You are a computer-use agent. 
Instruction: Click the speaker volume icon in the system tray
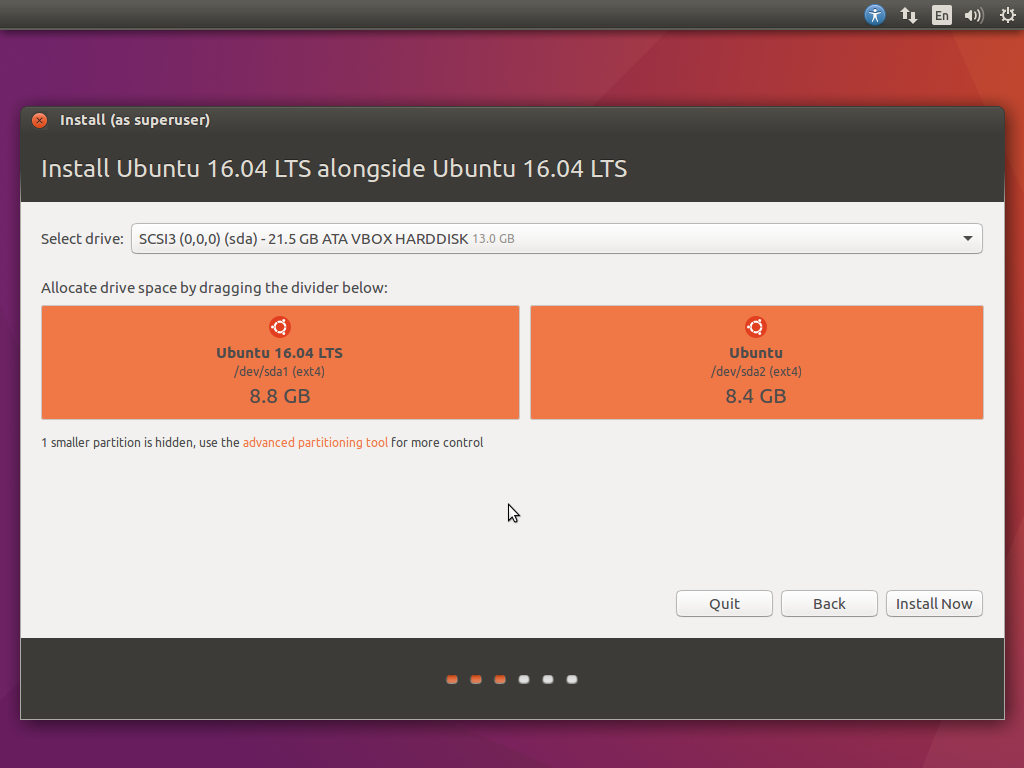(x=973, y=15)
